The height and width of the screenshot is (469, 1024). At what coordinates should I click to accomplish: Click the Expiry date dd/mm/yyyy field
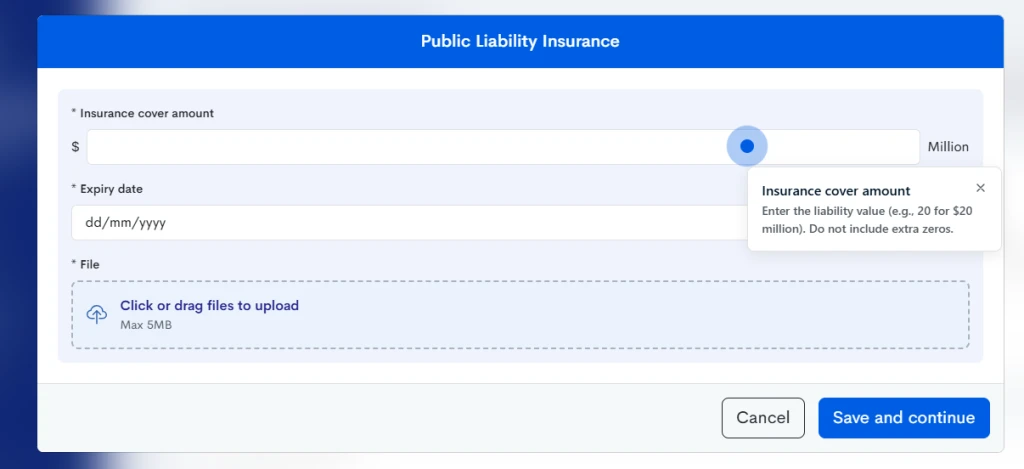409,223
